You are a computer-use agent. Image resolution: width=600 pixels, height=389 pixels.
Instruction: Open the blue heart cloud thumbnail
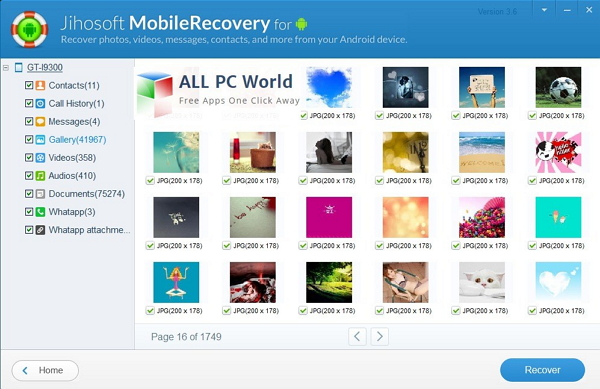[329, 87]
